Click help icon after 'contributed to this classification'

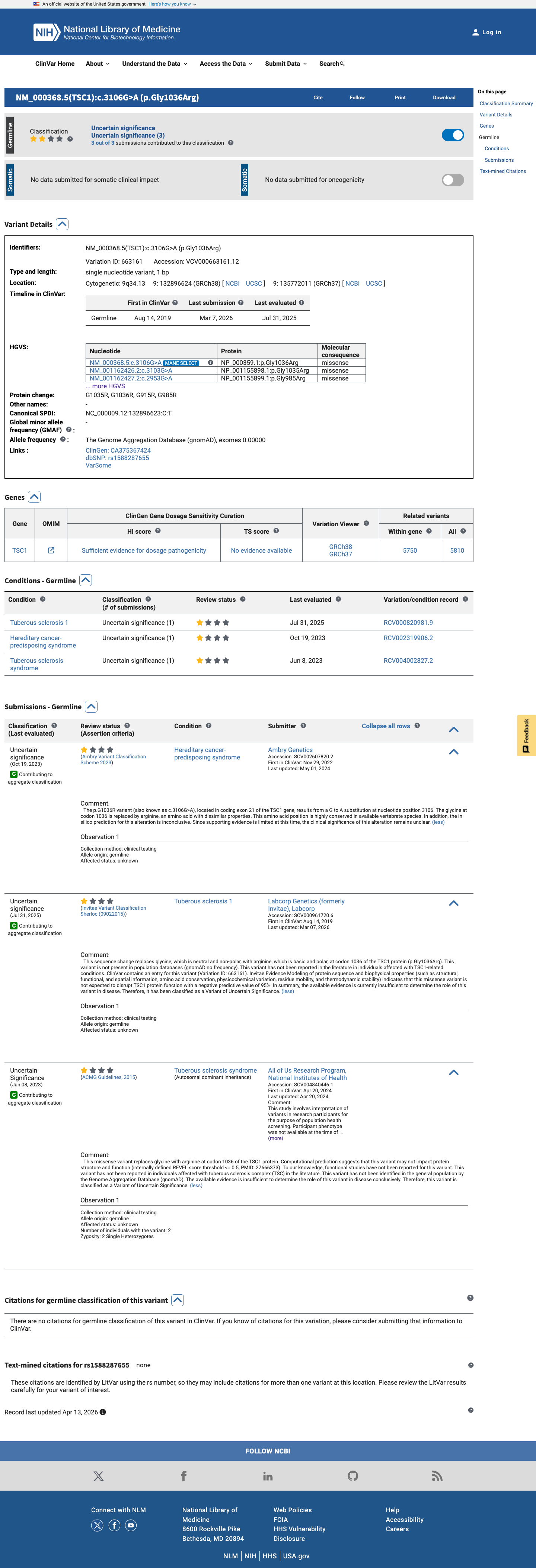pyautogui.click(x=231, y=143)
